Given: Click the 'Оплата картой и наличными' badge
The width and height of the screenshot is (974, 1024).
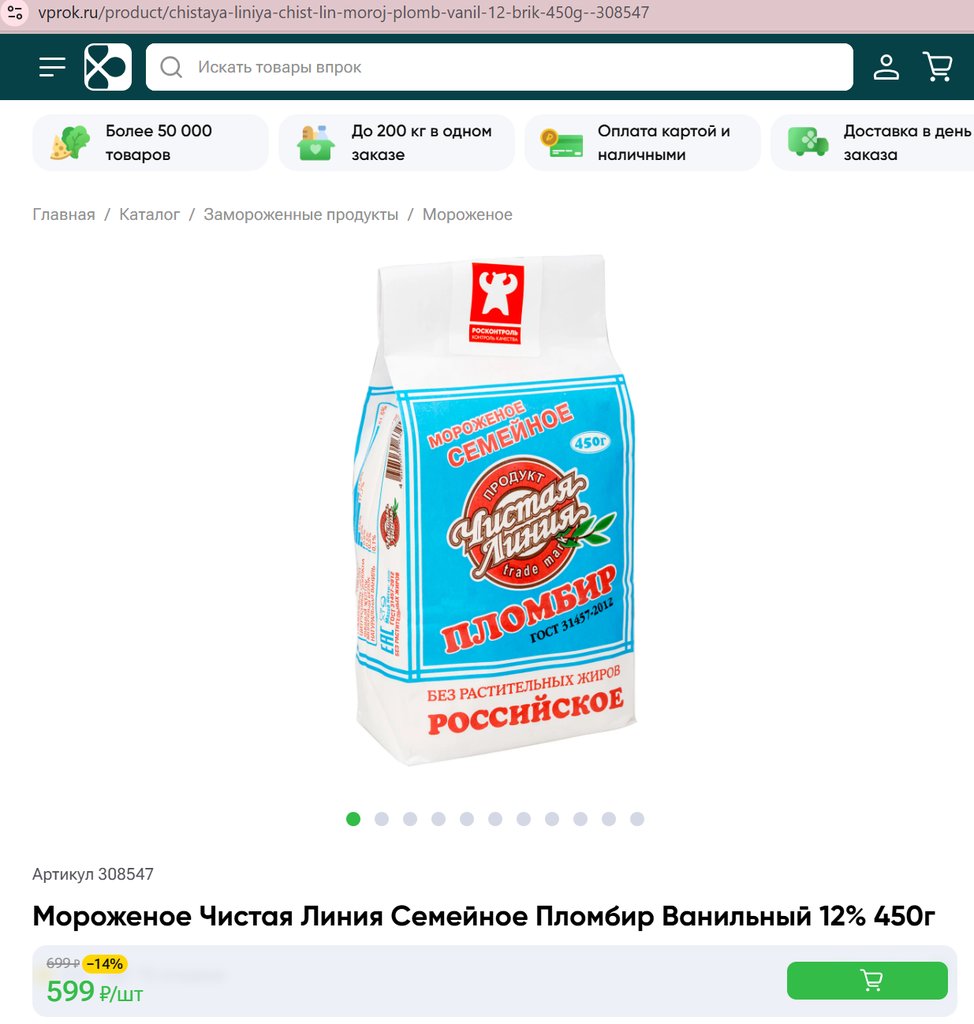Looking at the screenshot, I should tap(643, 143).
